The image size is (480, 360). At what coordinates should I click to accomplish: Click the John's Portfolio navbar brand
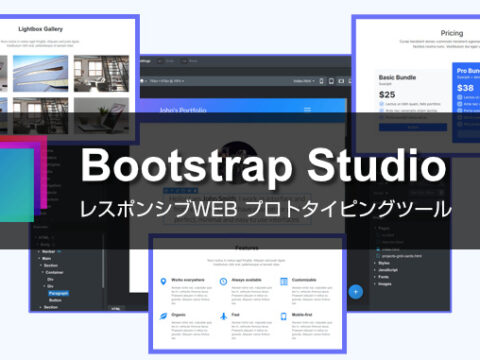click(183, 110)
